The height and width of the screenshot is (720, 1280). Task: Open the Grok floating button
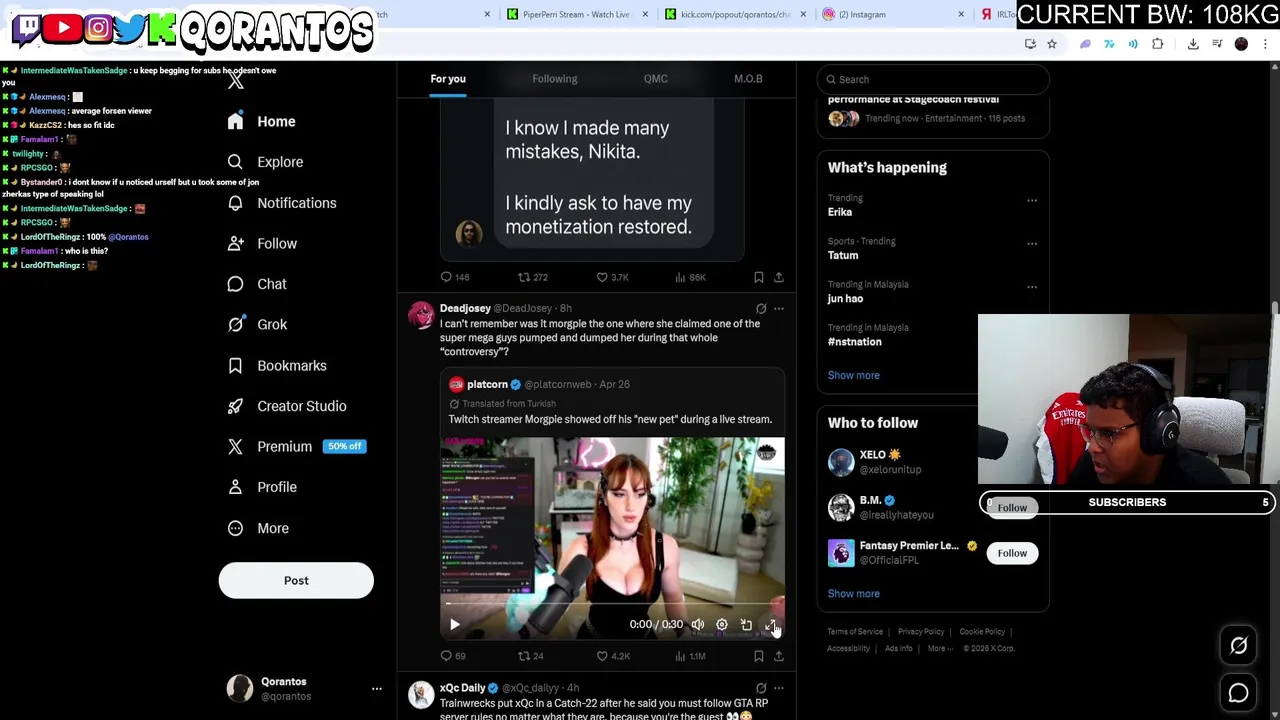[x=1239, y=646]
